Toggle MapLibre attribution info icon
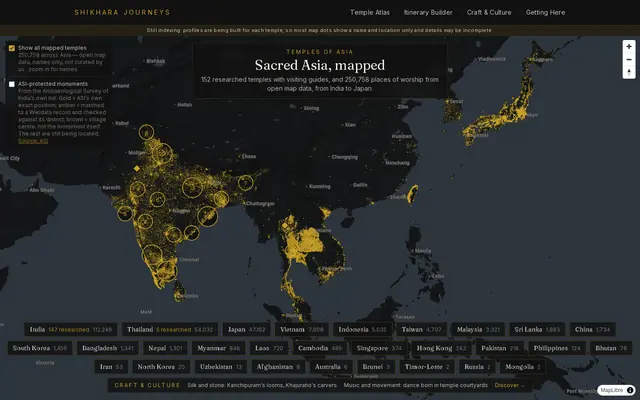This screenshot has height=400, width=640. (630, 390)
